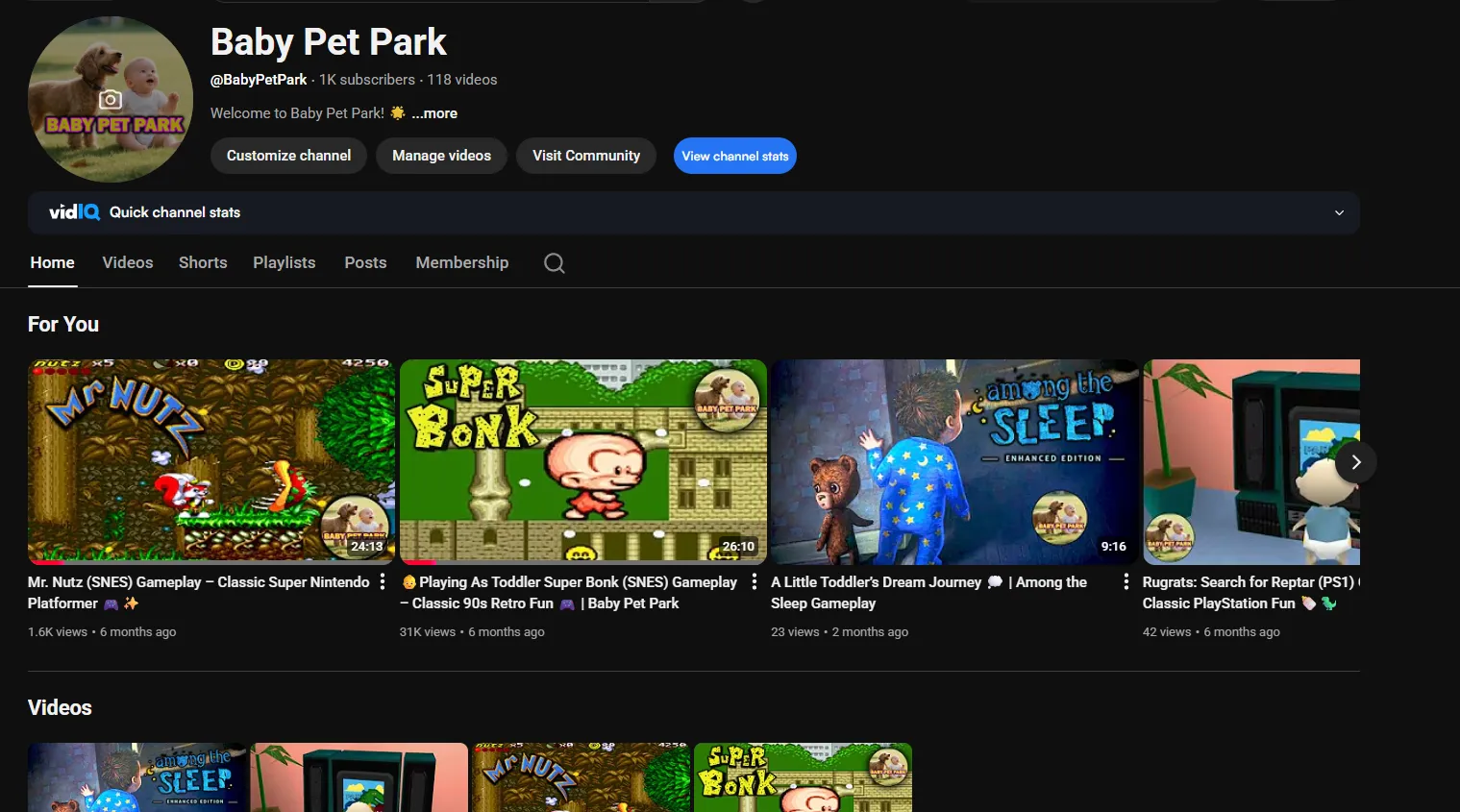
Task: Click the 1.6K views text
Action: (58, 632)
